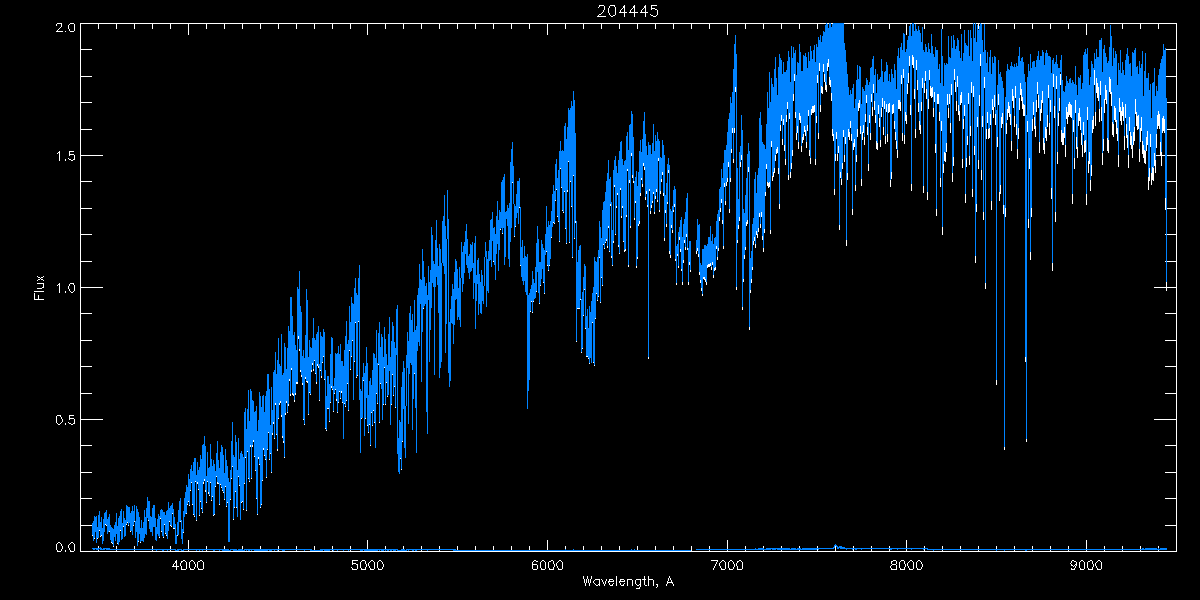
Task: Click the 0.0 flux tick label
Action: pyautogui.click(x=64, y=547)
